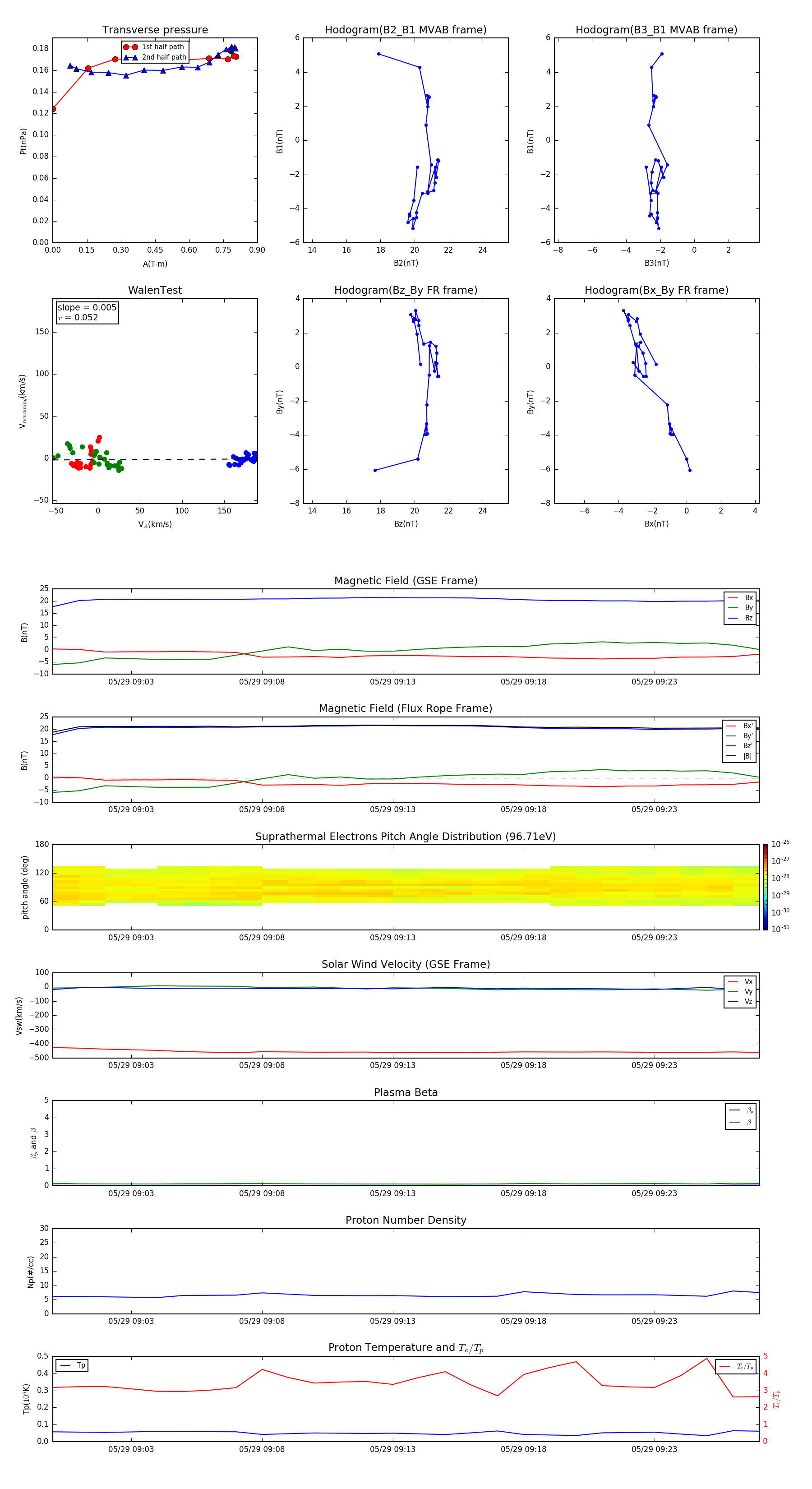Click '05/29 09:08' tick under Proton Temperature plot
Screen dimensions: 812x1489
(262, 1449)
